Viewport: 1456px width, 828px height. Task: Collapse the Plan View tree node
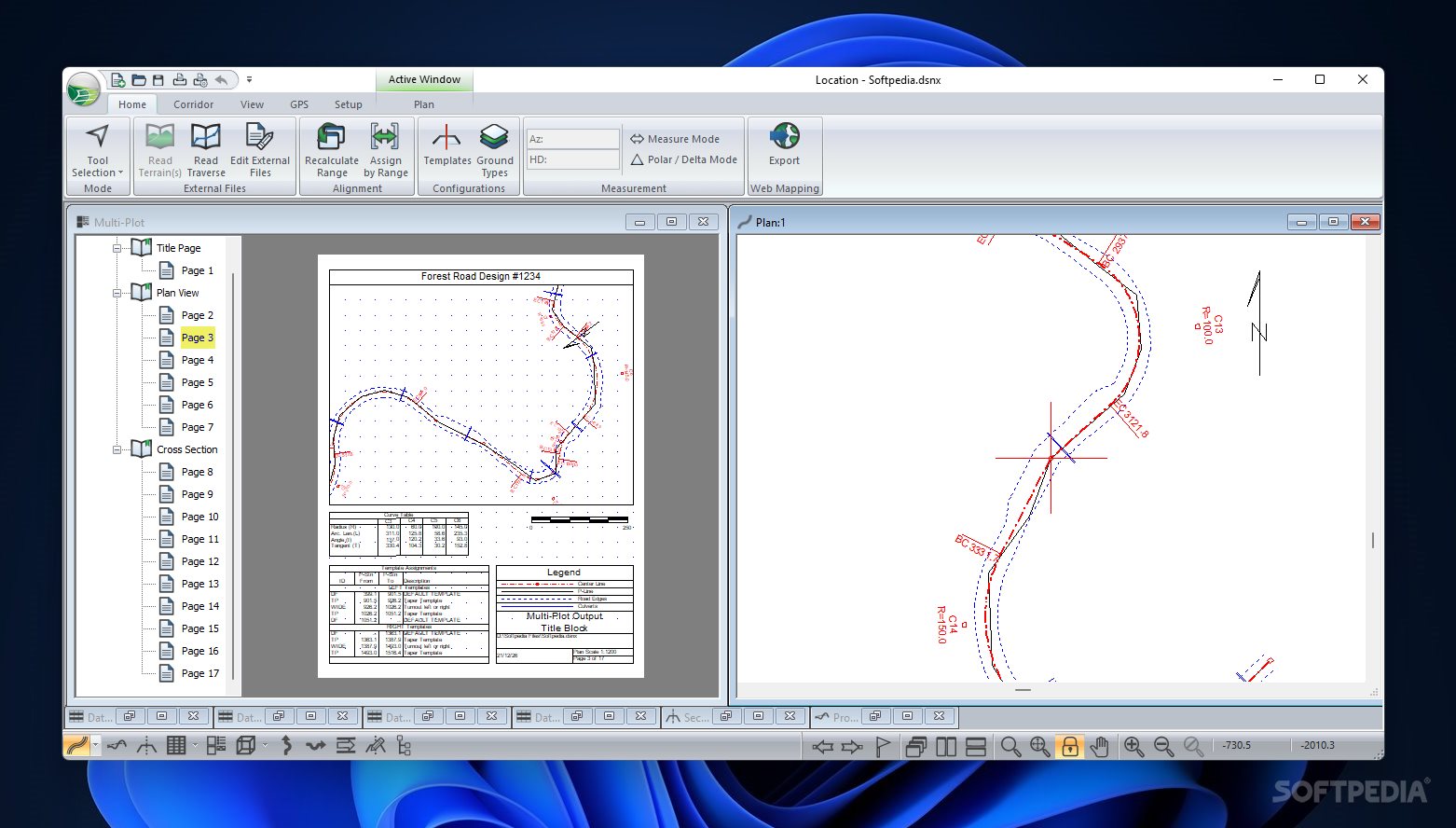tap(117, 293)
